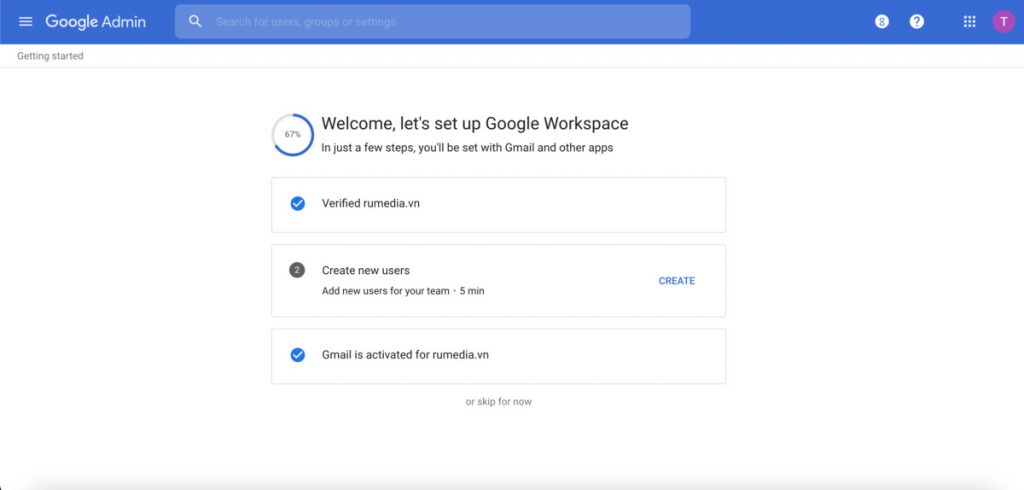
Task: Focus the search users, groups or settings field
Action: (x=432, y=22)
